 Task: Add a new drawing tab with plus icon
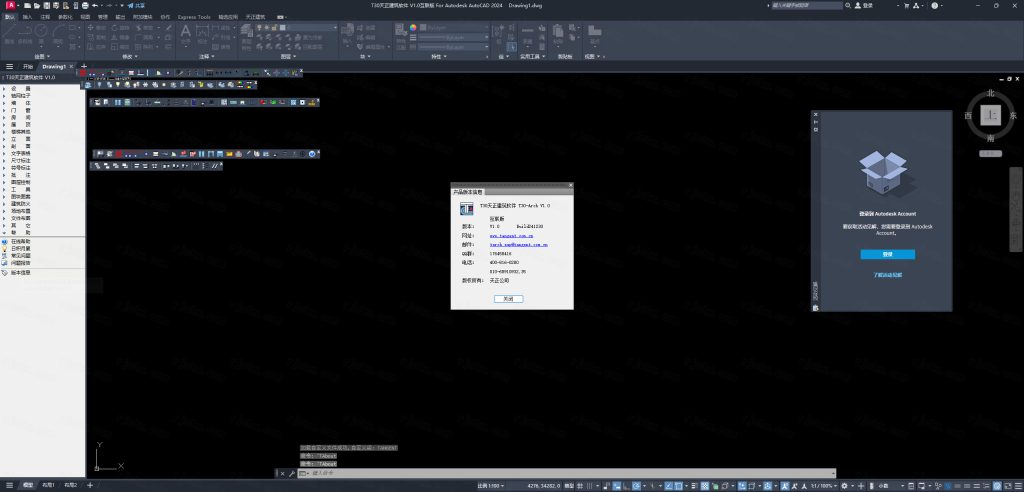85,66
